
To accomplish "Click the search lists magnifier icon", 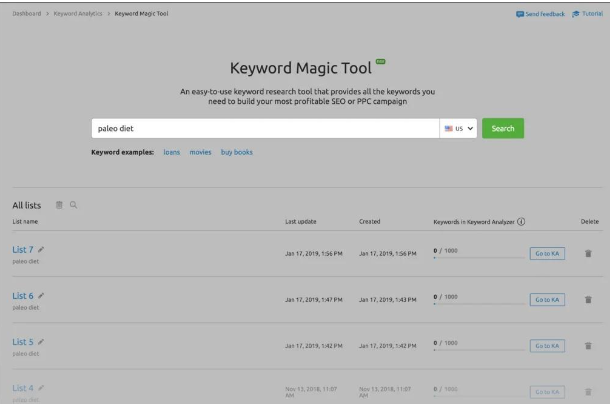I will coord(73,205).
